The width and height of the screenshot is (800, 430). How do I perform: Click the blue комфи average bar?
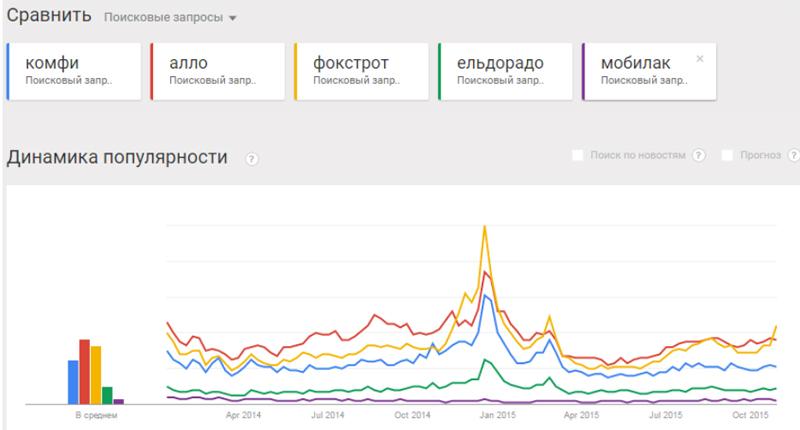tap(73, 381)
